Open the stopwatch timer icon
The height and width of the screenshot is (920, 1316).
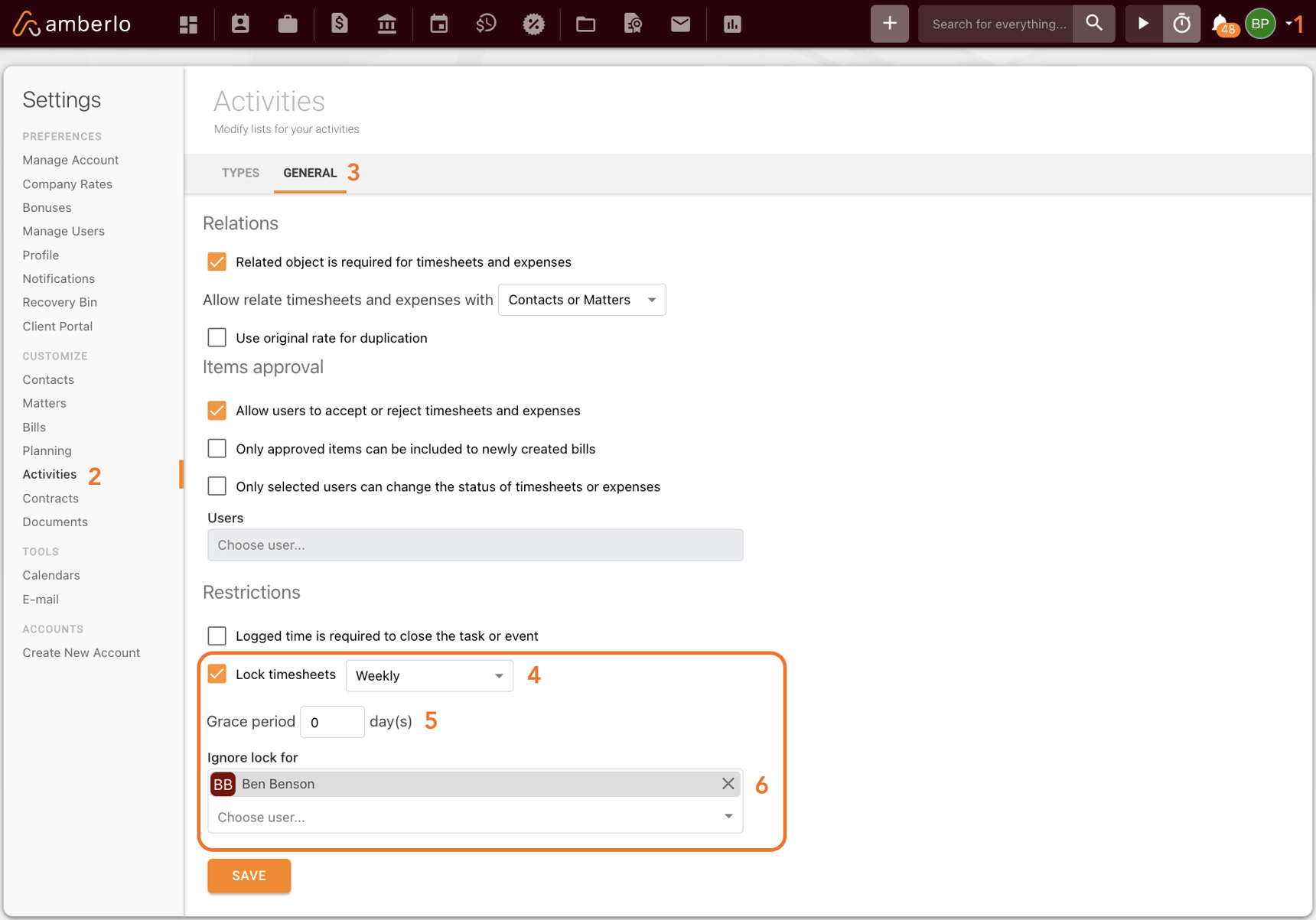[x=1182, y=24]
